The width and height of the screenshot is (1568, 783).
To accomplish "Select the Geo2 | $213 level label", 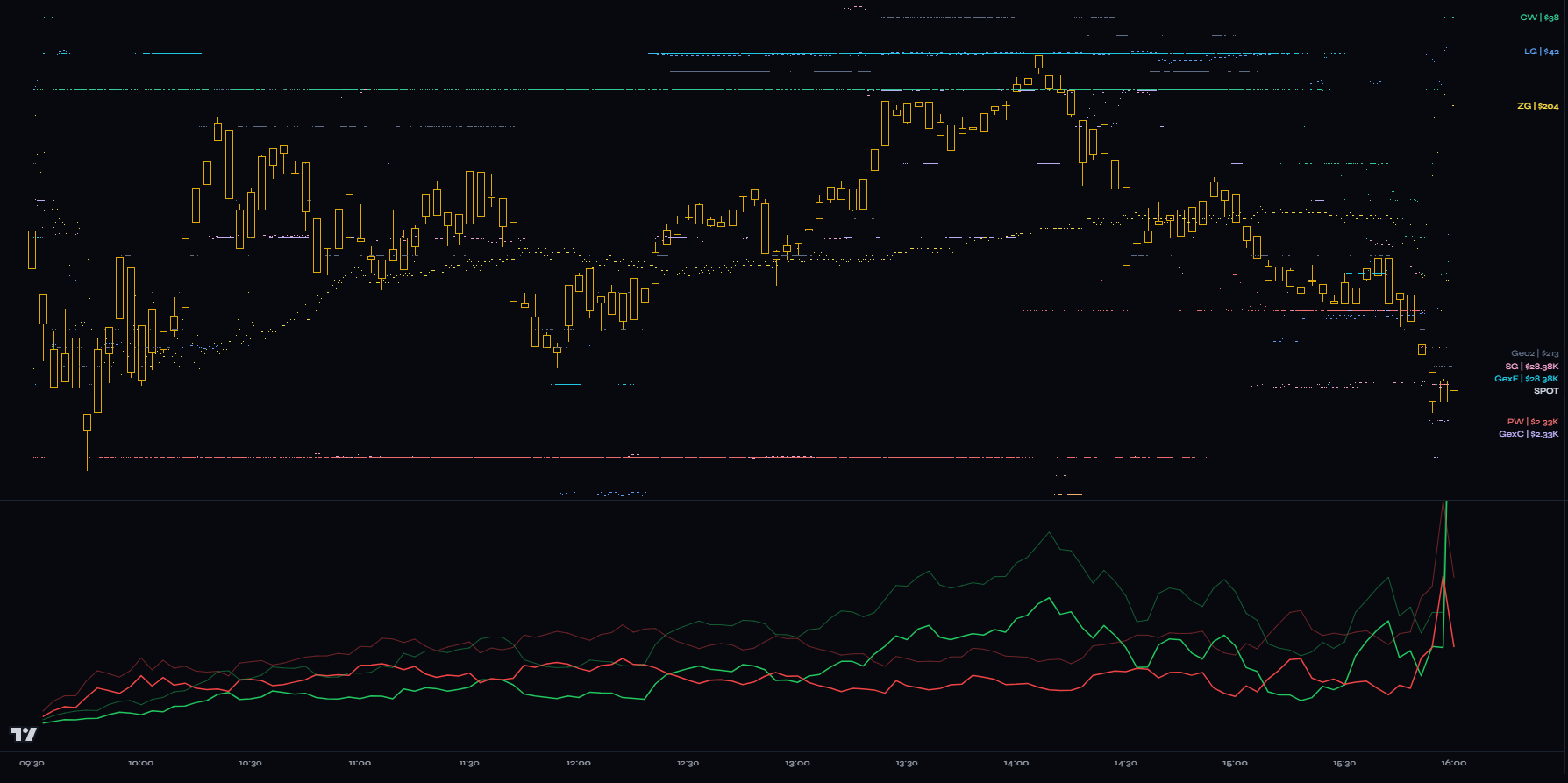I will tap(1535, 353).
